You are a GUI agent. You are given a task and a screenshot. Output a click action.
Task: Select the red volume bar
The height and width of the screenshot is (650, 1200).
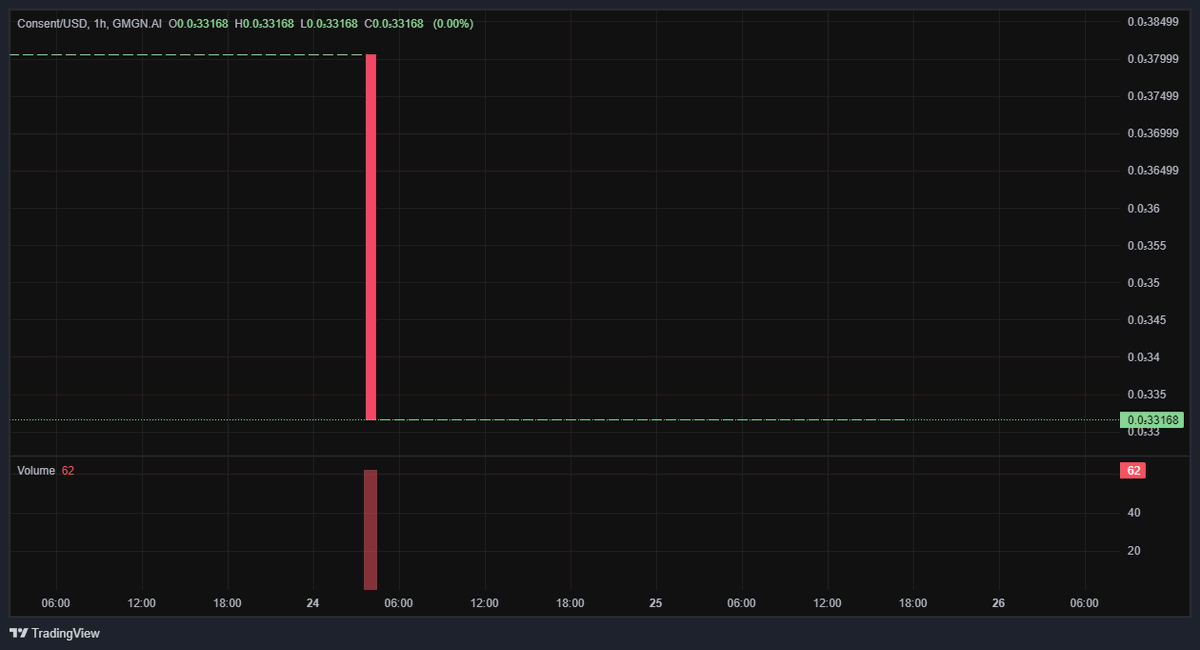370,529
